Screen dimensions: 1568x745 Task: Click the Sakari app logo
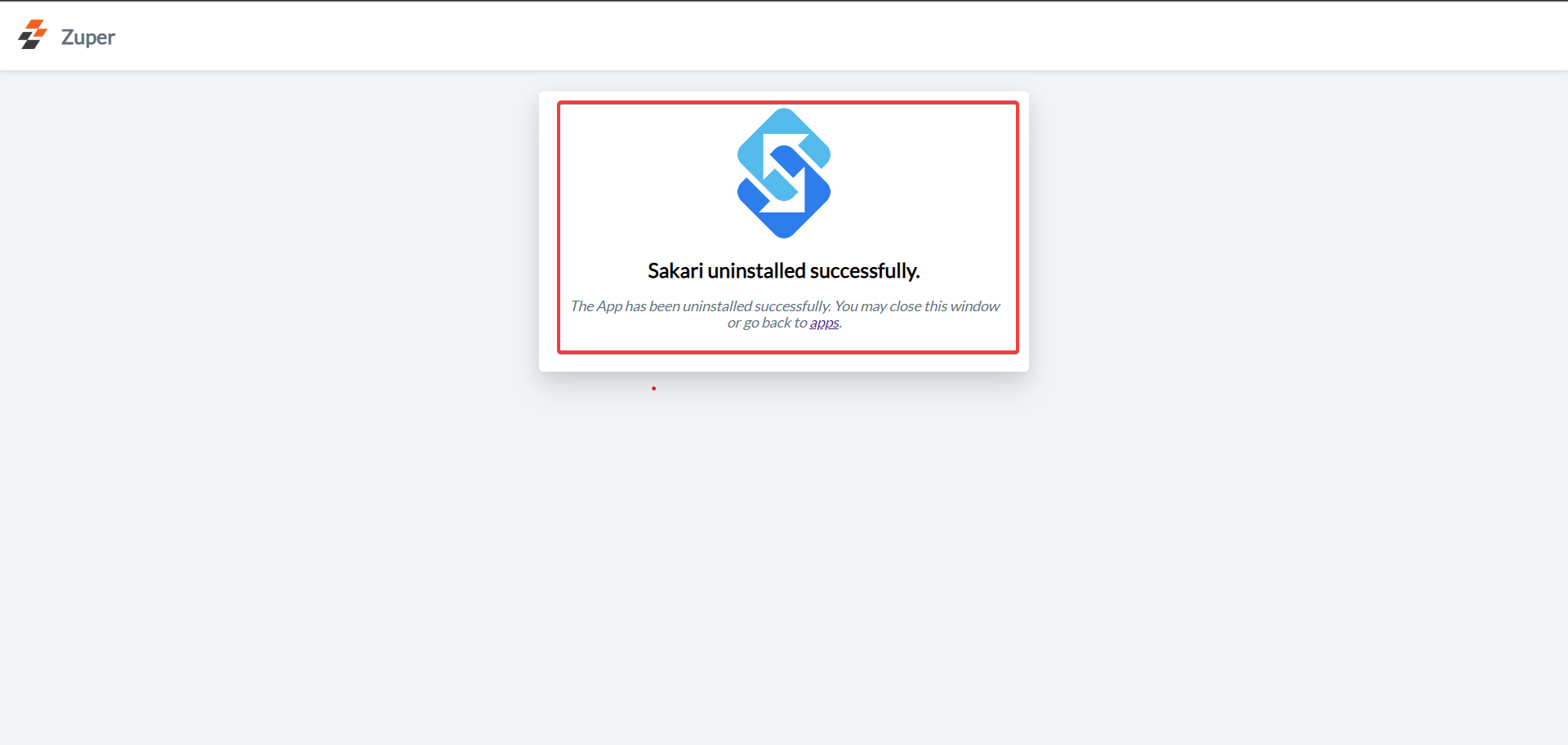[784, 173]
